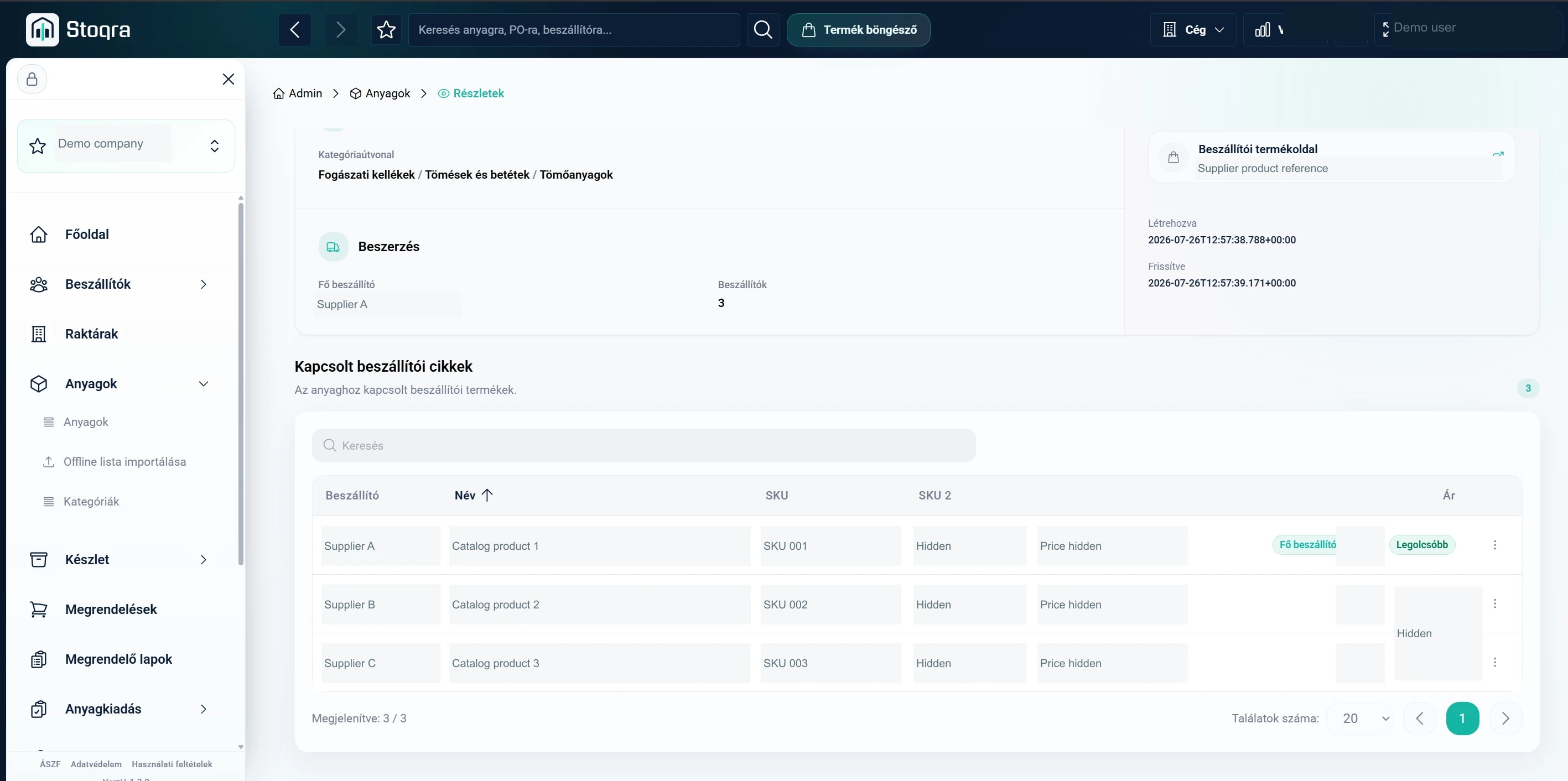Click the bar chart icon in header
The height and width of the screenshot is (781, 1568).
click(x=1263, y=29)
